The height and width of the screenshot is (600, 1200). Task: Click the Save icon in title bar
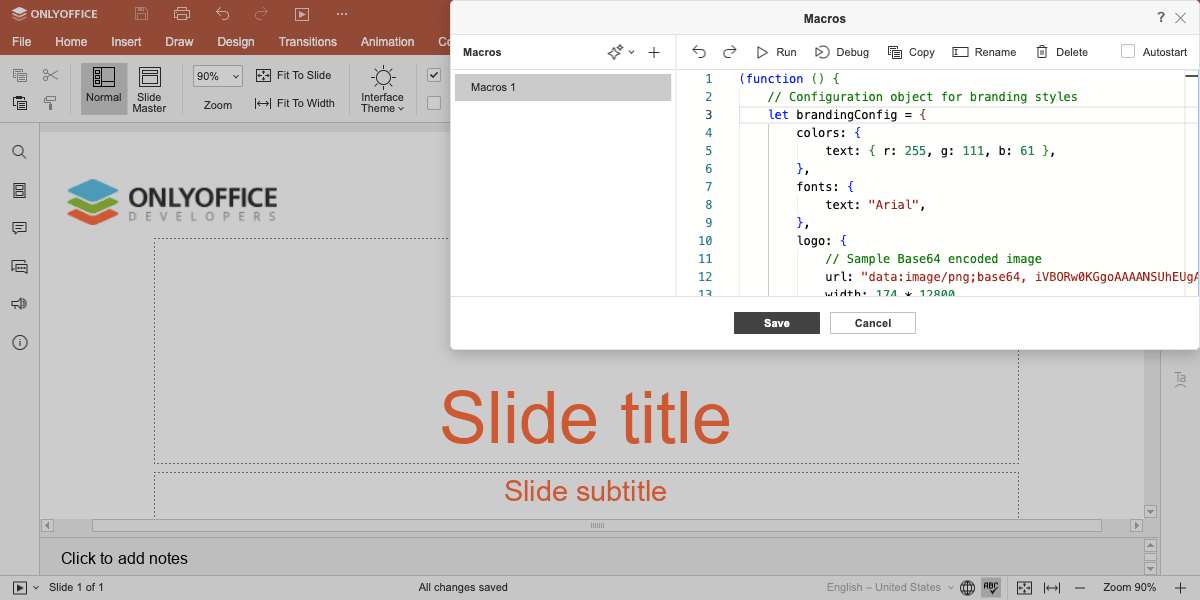point(141,14)
